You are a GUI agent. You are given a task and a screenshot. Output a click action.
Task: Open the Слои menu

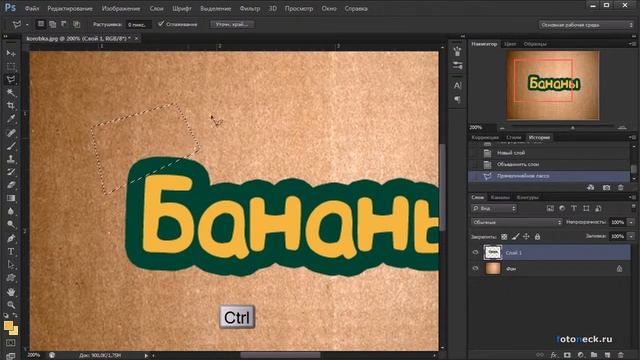156,8
